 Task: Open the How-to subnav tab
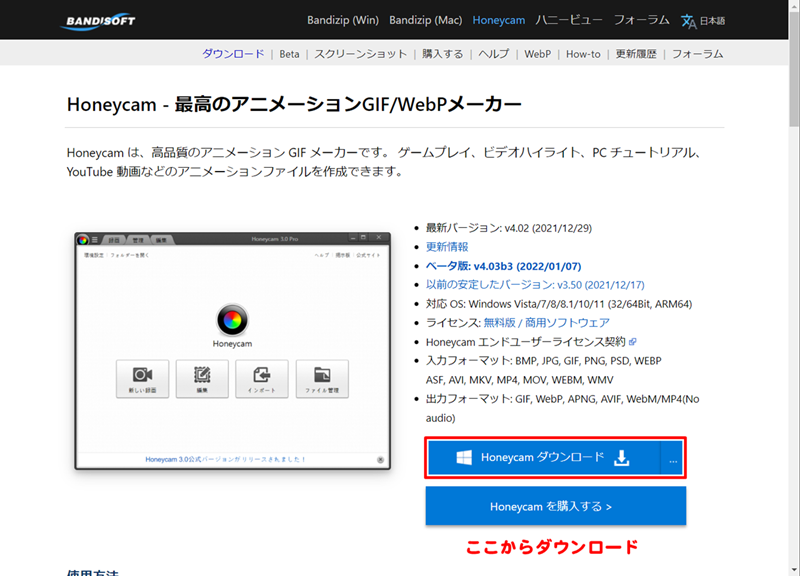[x=583, y=54]
